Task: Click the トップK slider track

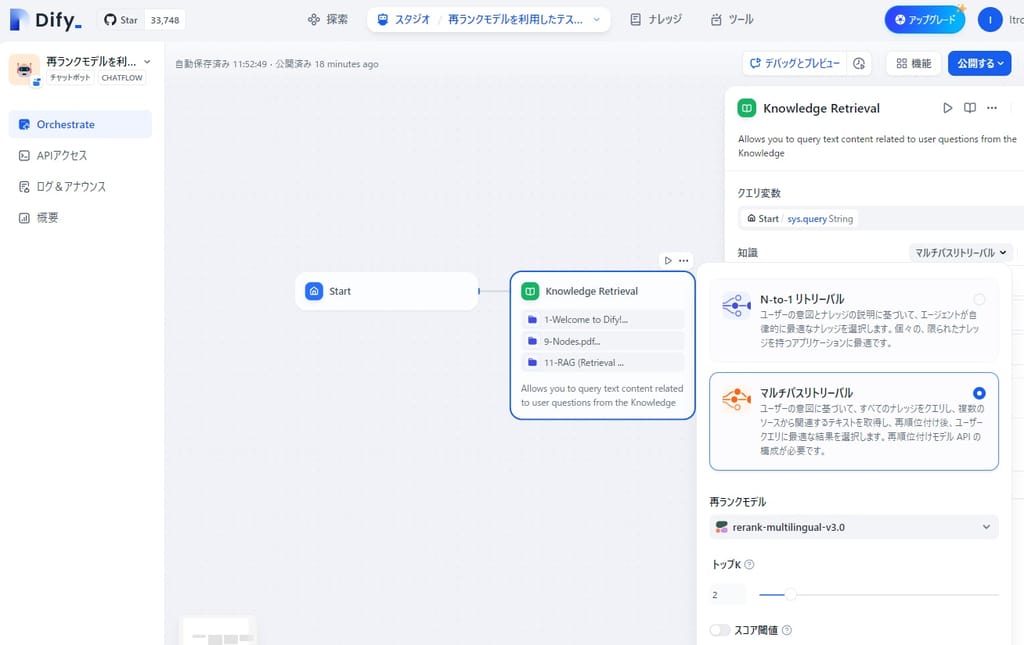Action: 878,595
